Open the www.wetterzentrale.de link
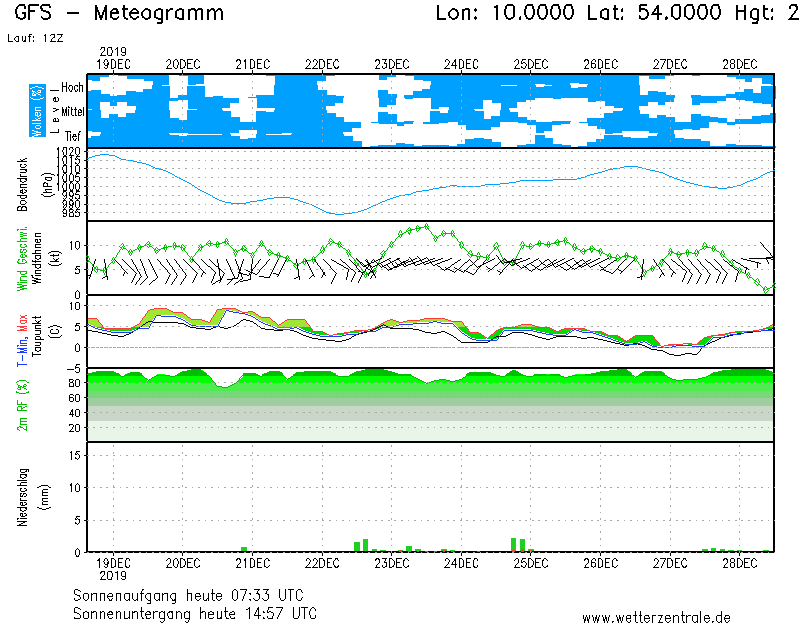Viewport: 800px width, 625px height. click(x=656, y=617)
